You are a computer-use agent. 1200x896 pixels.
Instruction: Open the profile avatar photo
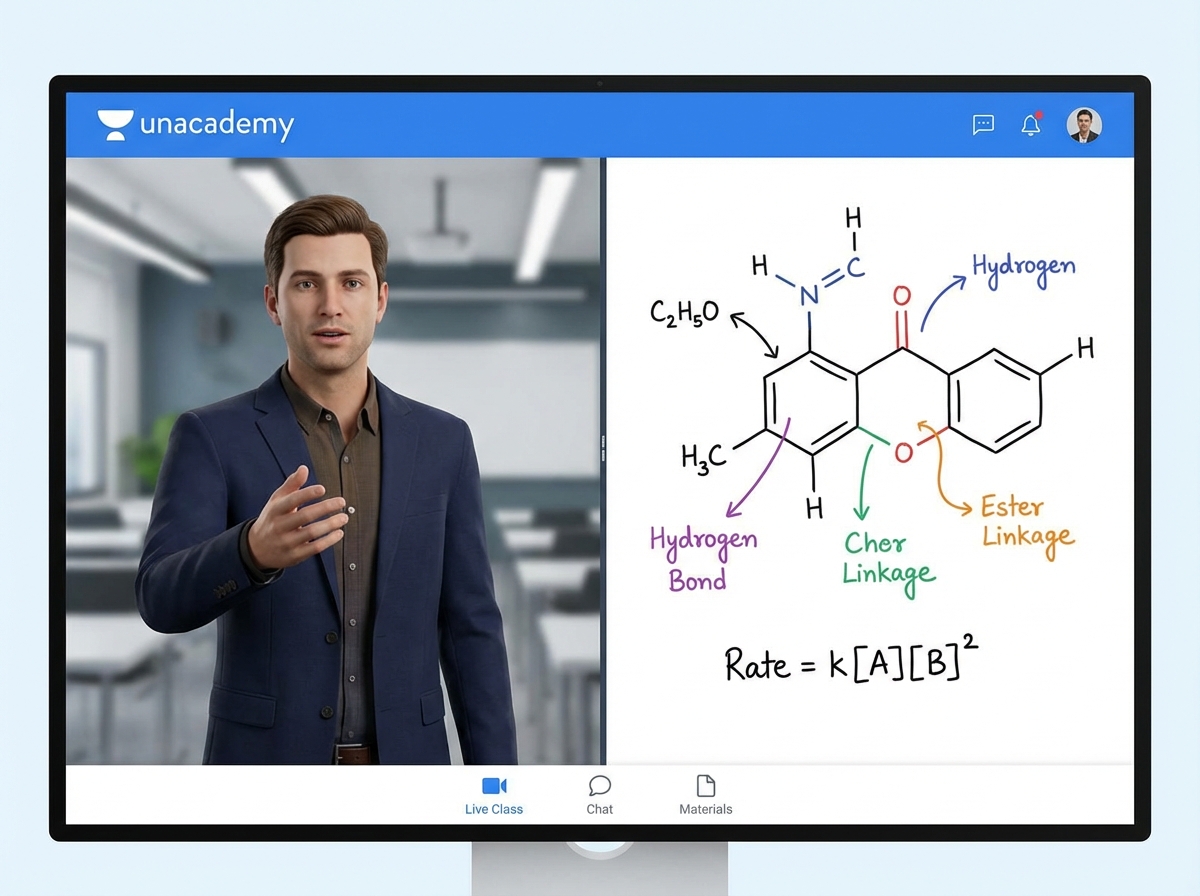1085,124
